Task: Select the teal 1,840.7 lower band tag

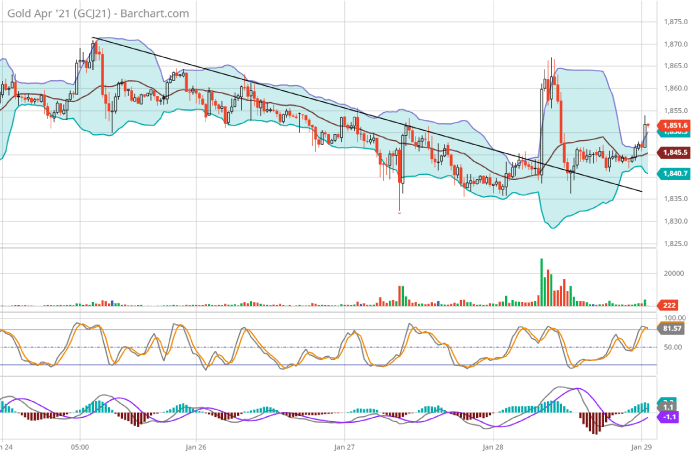Action: tap(675, 173)
